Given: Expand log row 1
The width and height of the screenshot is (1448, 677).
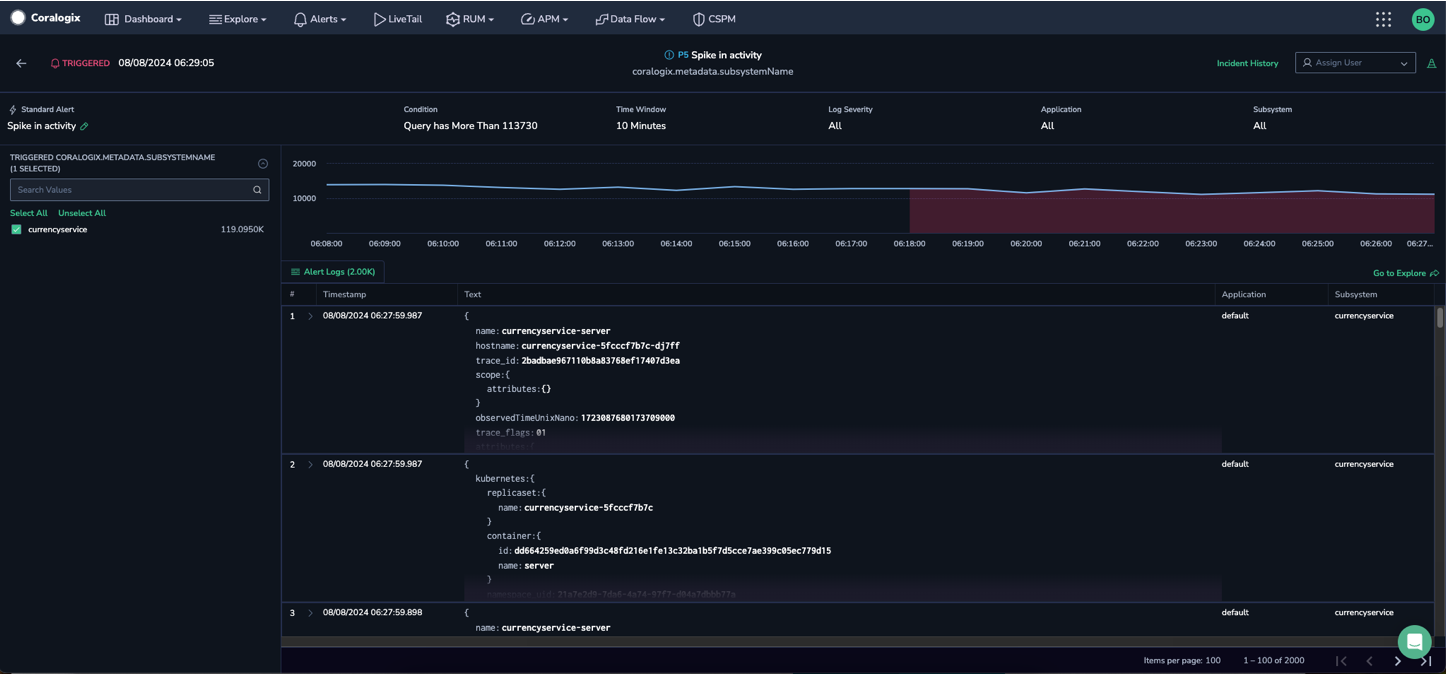Looking at the screenshot, I should pyautogui.click(x=310, y=316).
